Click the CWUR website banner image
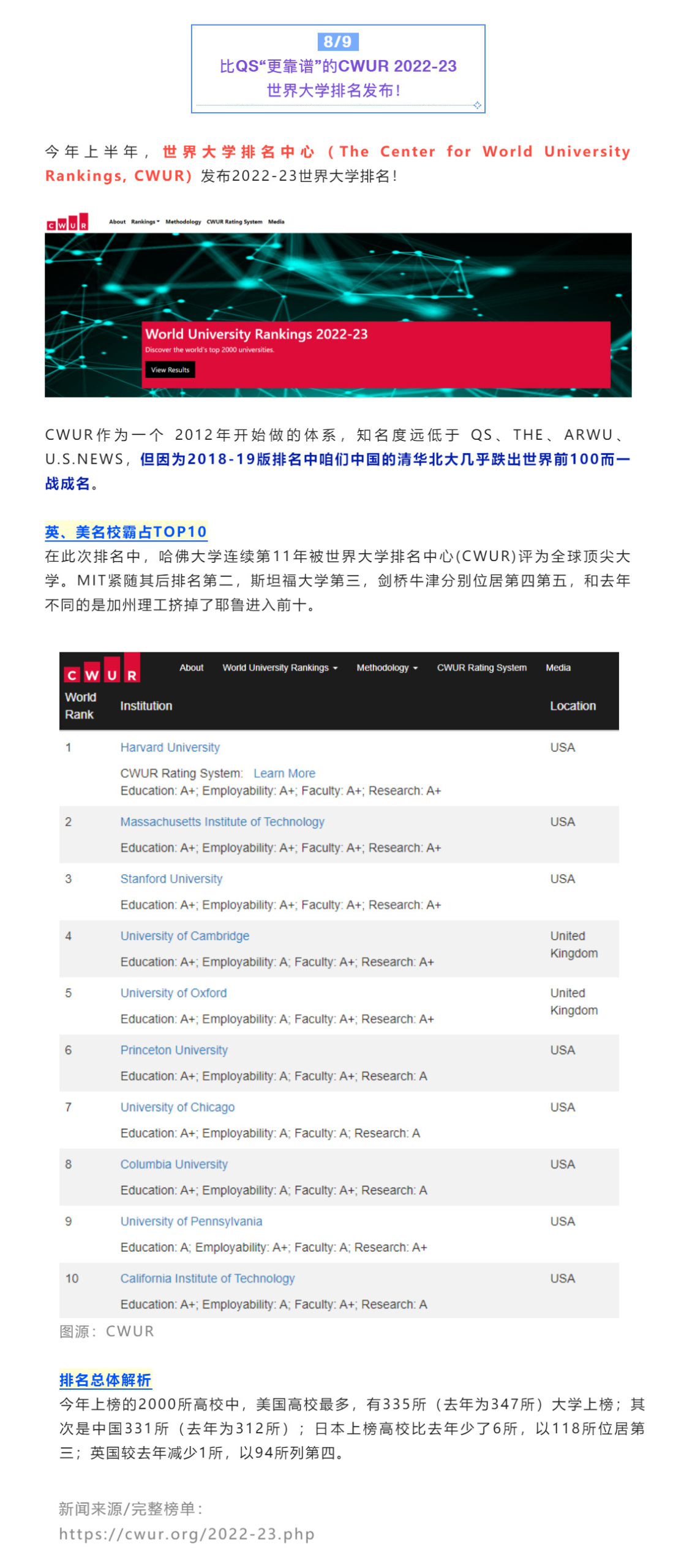 (x=338, y=304)
